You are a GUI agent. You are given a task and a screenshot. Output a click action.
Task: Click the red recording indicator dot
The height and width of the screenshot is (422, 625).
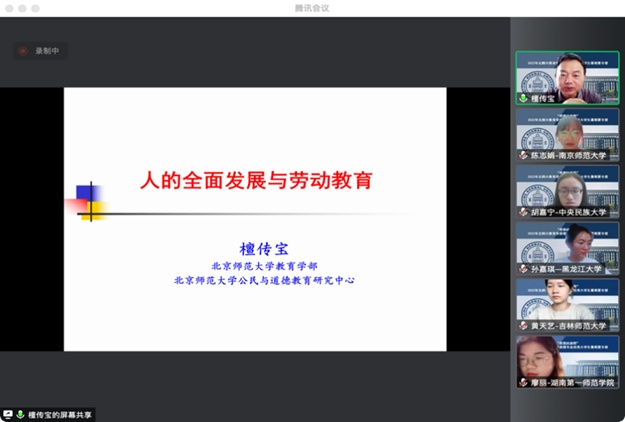(23, 51)
